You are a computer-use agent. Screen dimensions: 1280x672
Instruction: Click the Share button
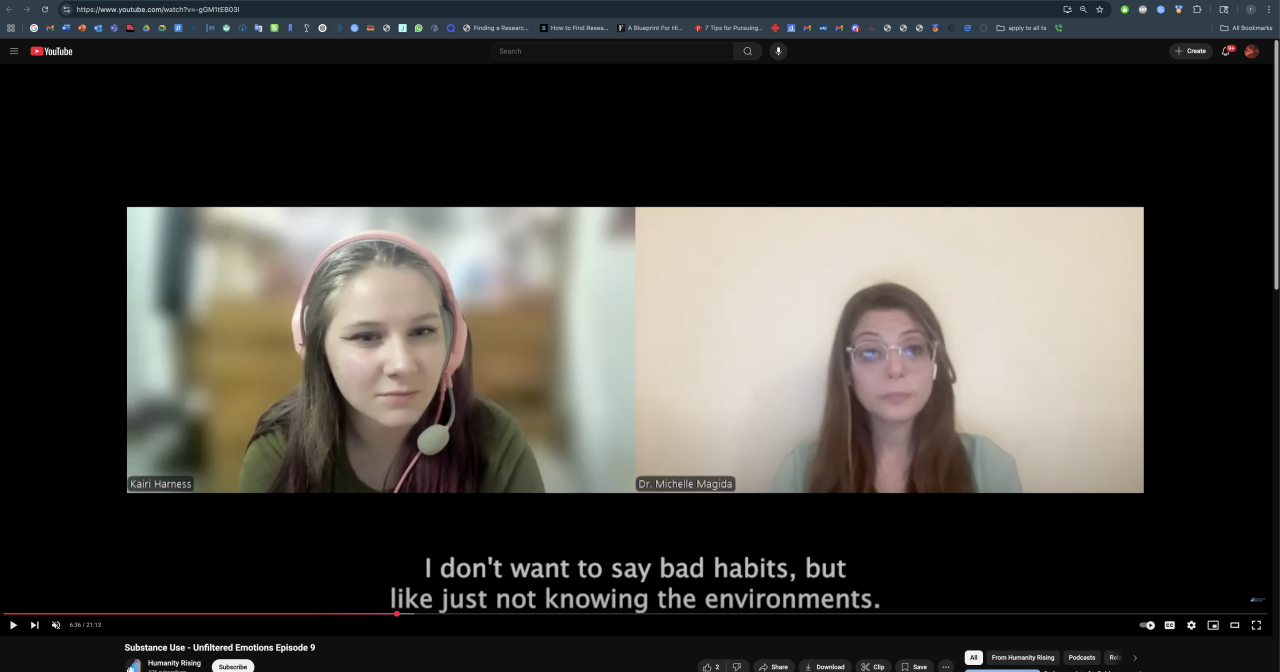coord(773,667)
